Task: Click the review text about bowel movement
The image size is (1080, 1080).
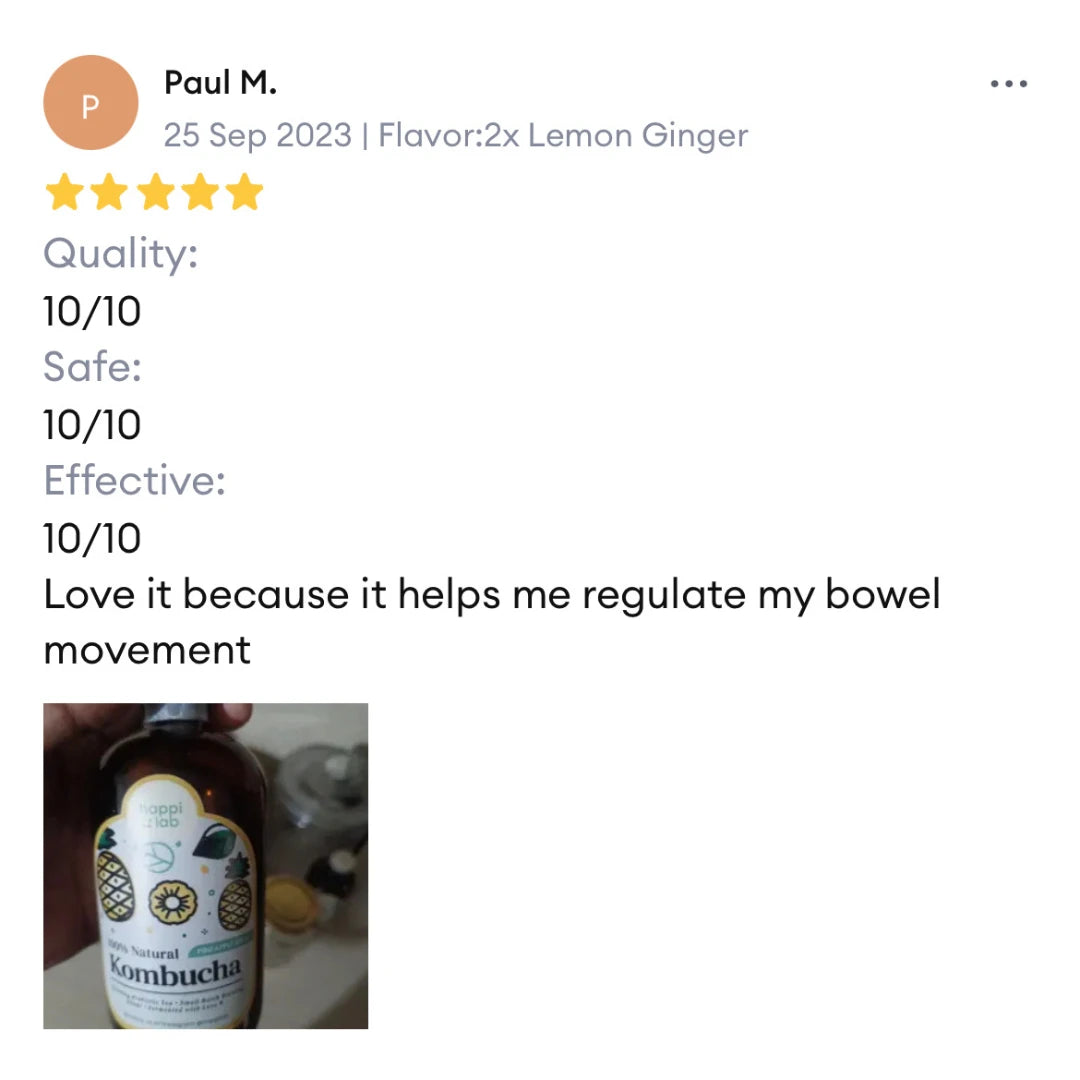Action: (492, 622)
